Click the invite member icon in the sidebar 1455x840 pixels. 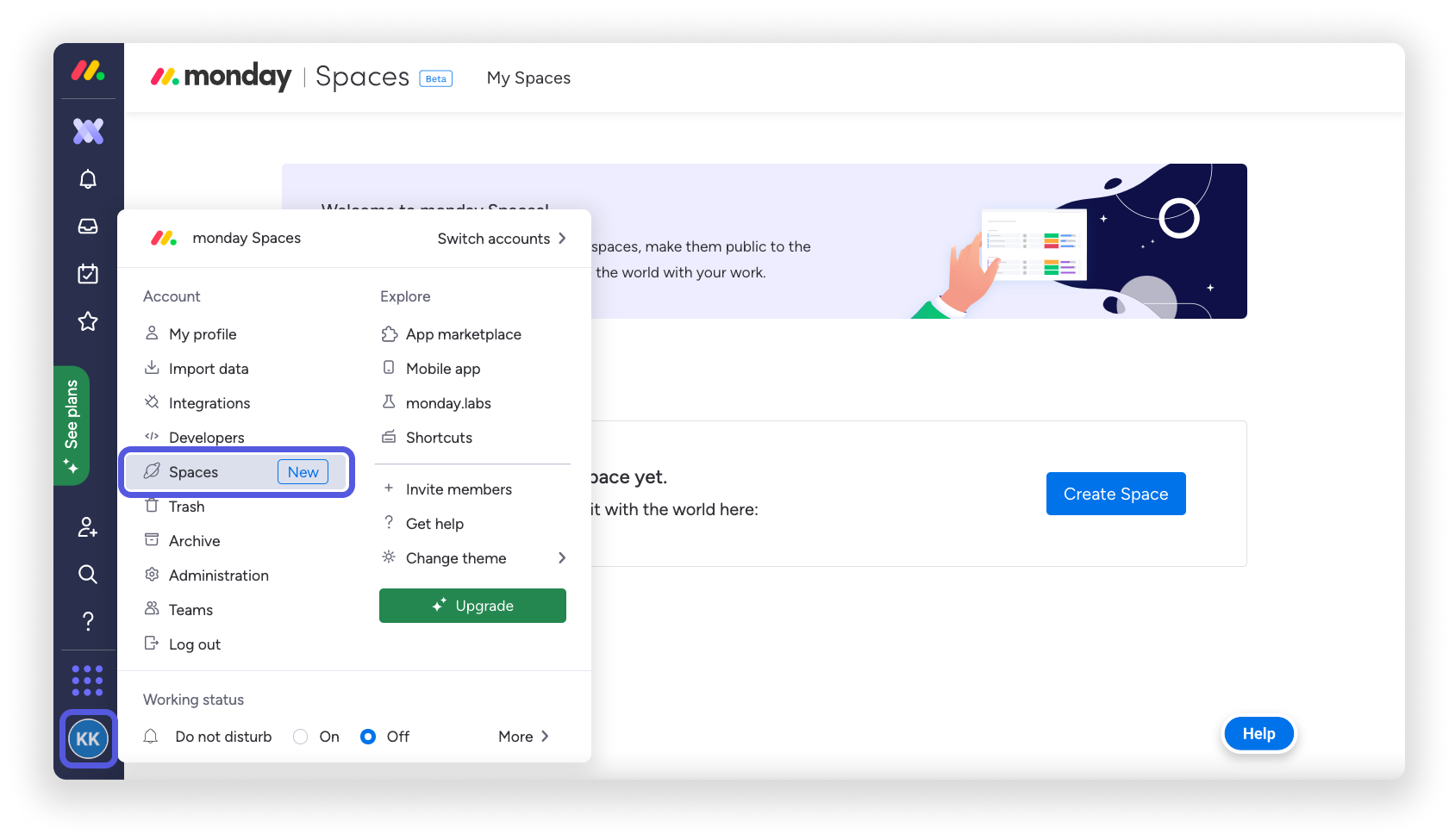pyautogui.click(x=87, y=528)
